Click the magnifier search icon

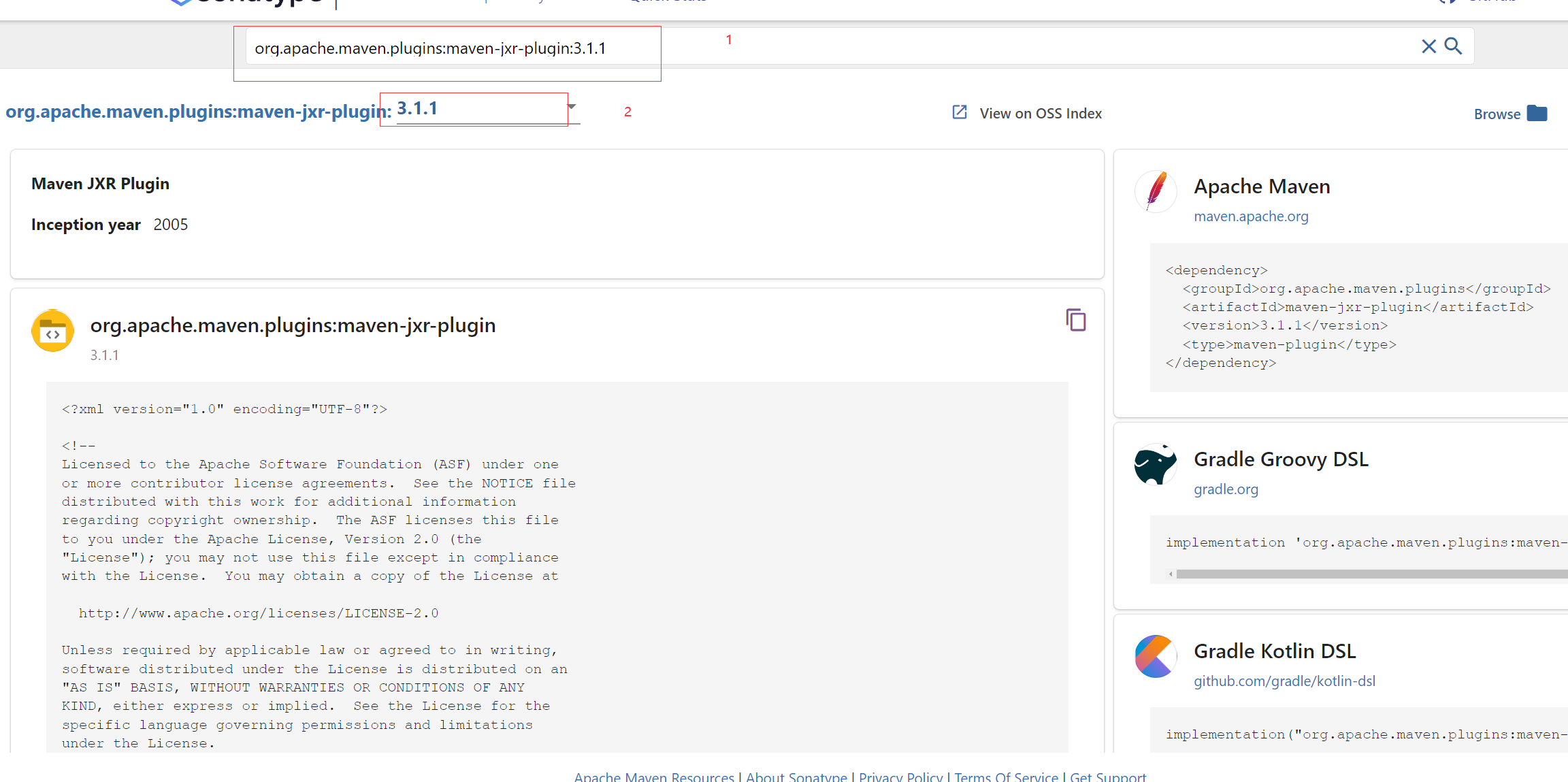tap(1454, 46)
